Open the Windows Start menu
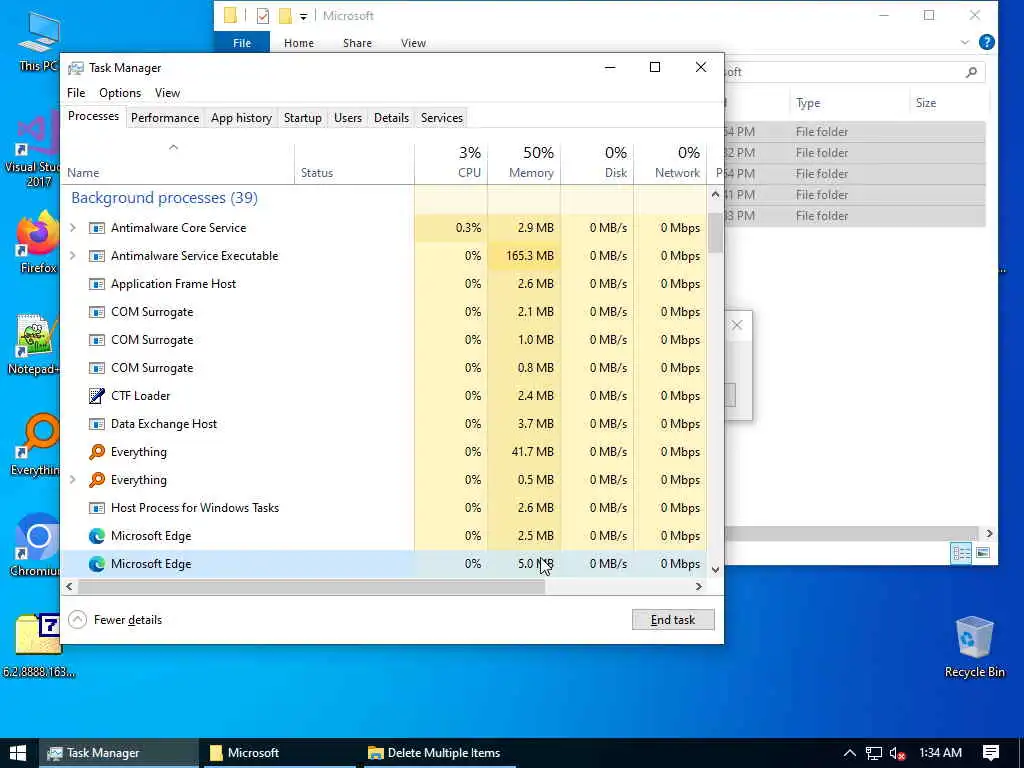The height and width of the screenshot is (768, 1024). 18,753
